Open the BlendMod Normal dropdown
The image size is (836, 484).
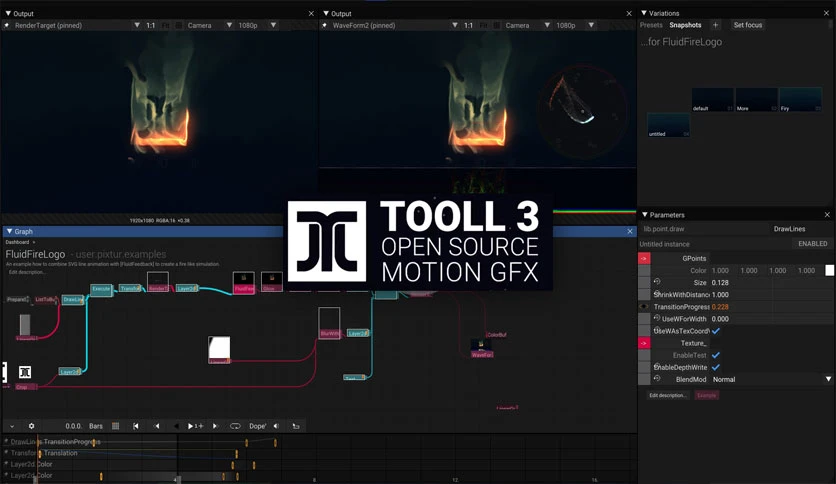(771, 380)
